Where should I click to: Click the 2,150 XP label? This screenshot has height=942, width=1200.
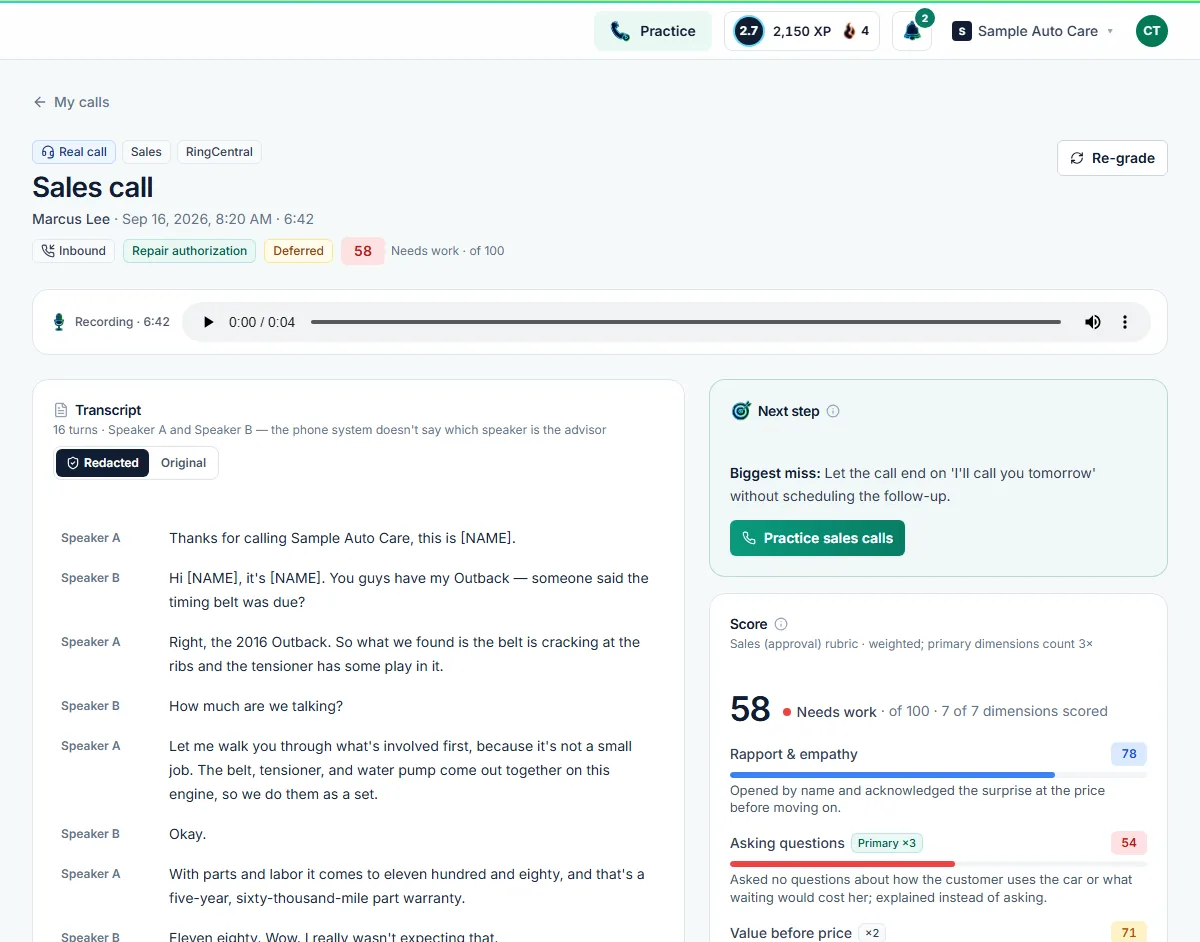[x=802, y=31]
